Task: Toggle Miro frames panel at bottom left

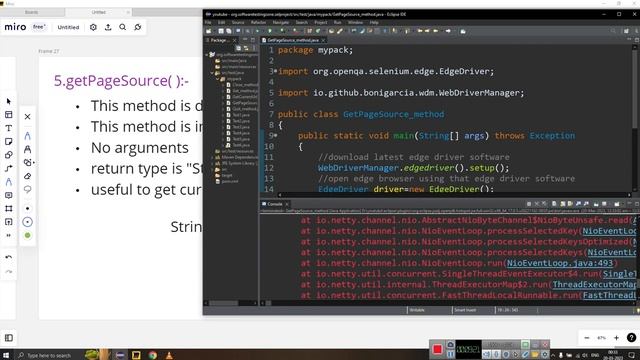Action: (9, 338)
